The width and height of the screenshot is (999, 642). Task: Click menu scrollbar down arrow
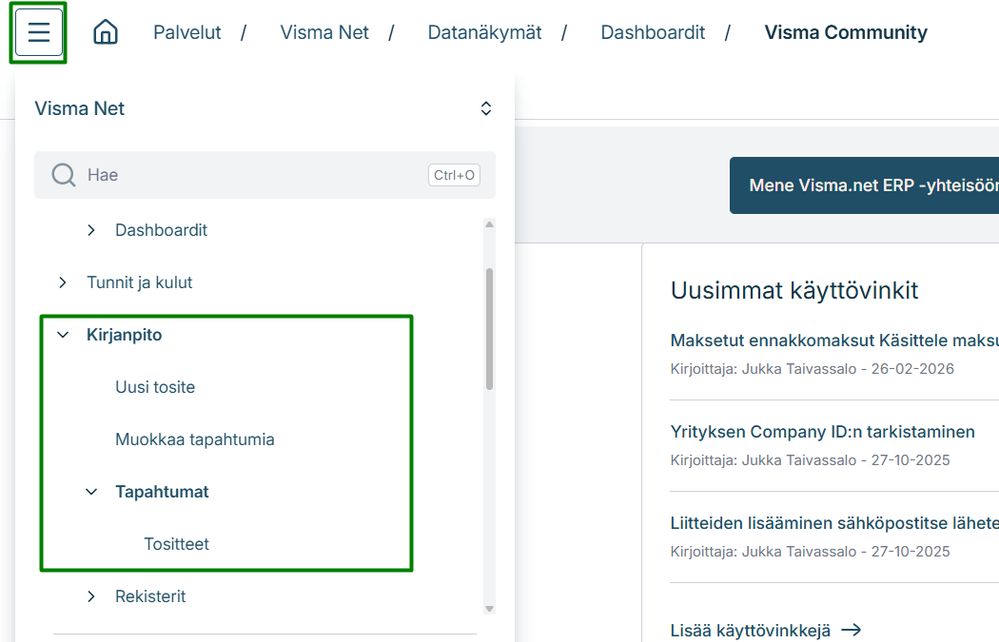pyautogui.click(x=489, y=609)
